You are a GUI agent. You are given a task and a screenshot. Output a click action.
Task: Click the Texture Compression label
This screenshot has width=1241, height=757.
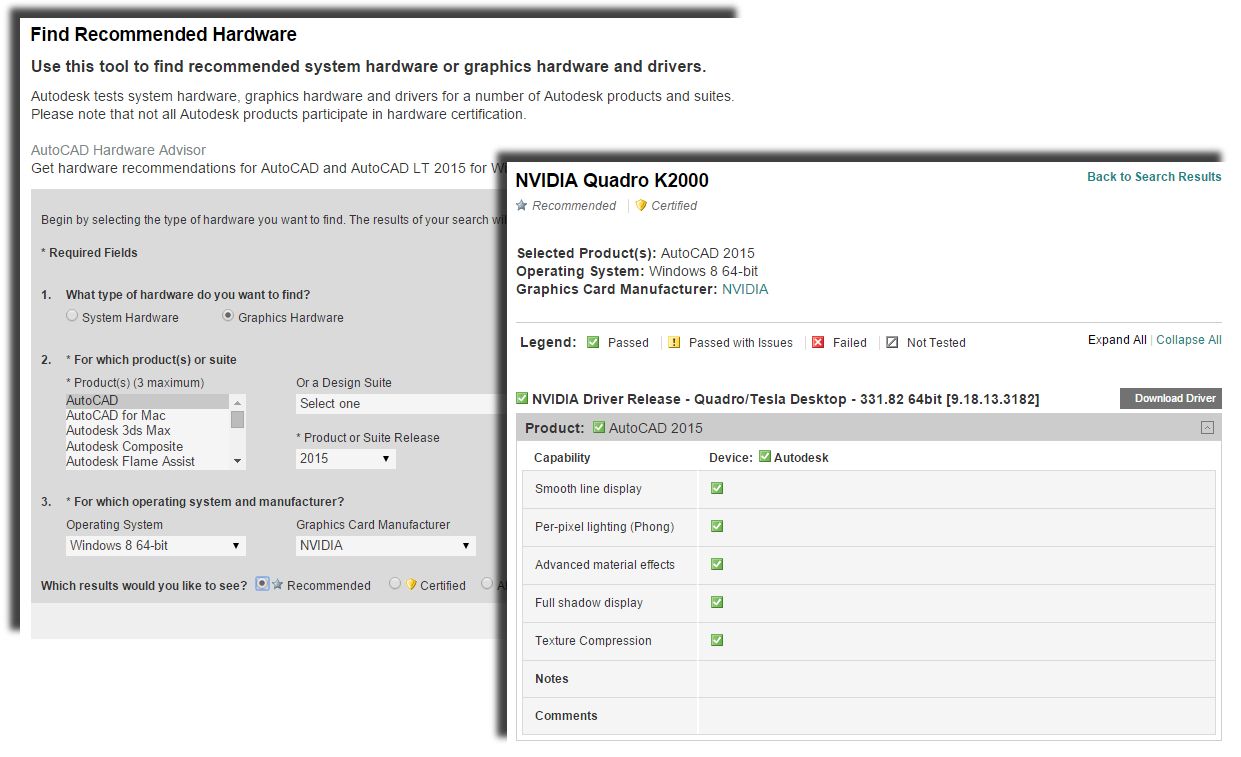[x=593, y=641]
